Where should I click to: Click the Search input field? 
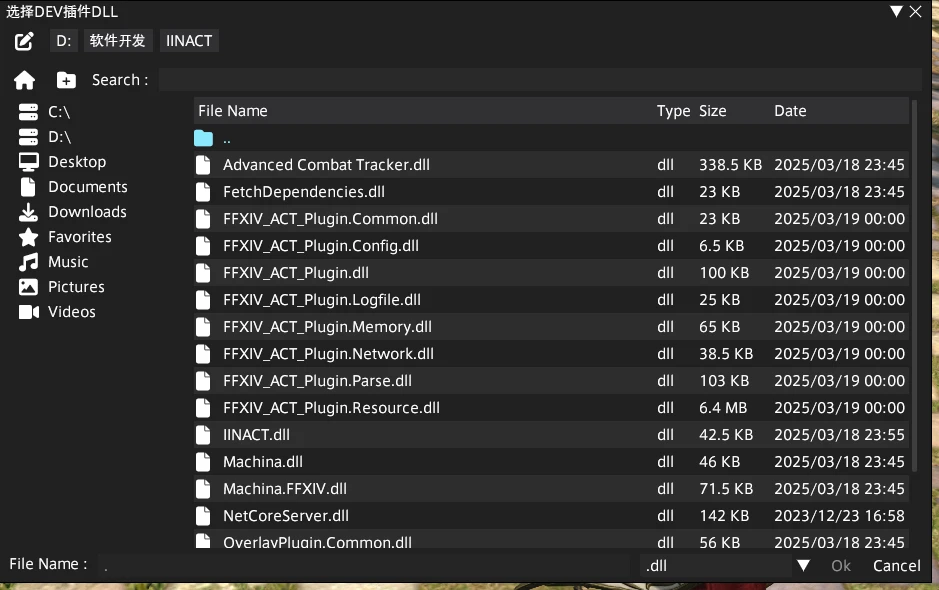click(538, 80)
